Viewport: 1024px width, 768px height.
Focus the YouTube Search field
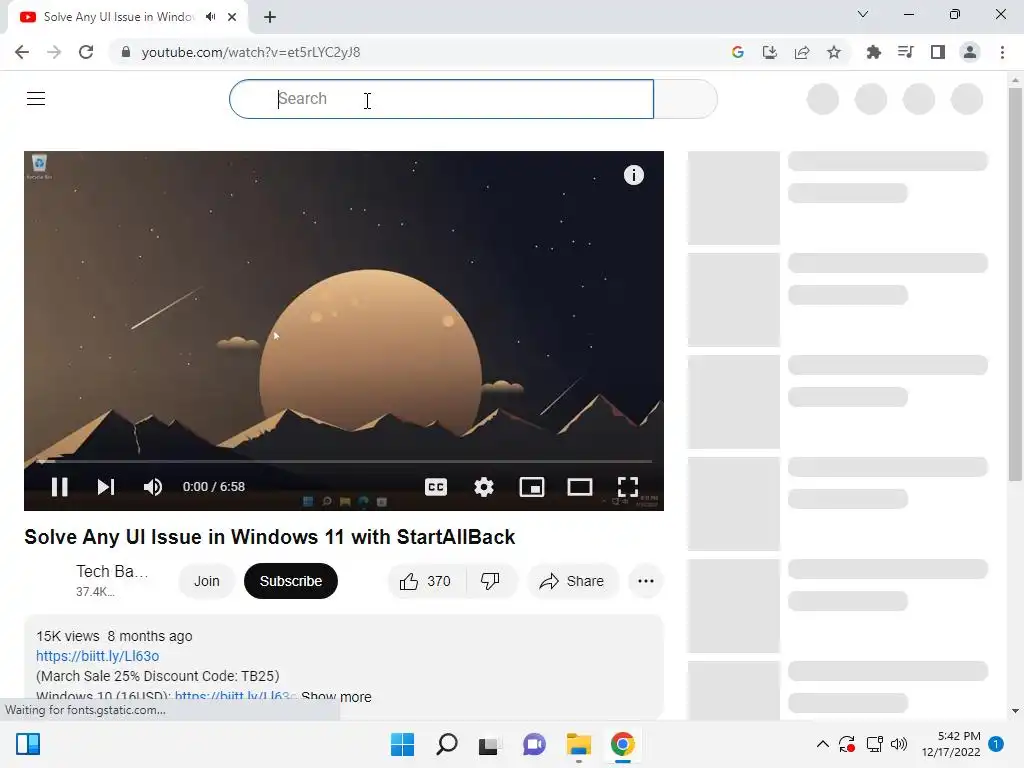pyautogui.click(x=441, y=99)
